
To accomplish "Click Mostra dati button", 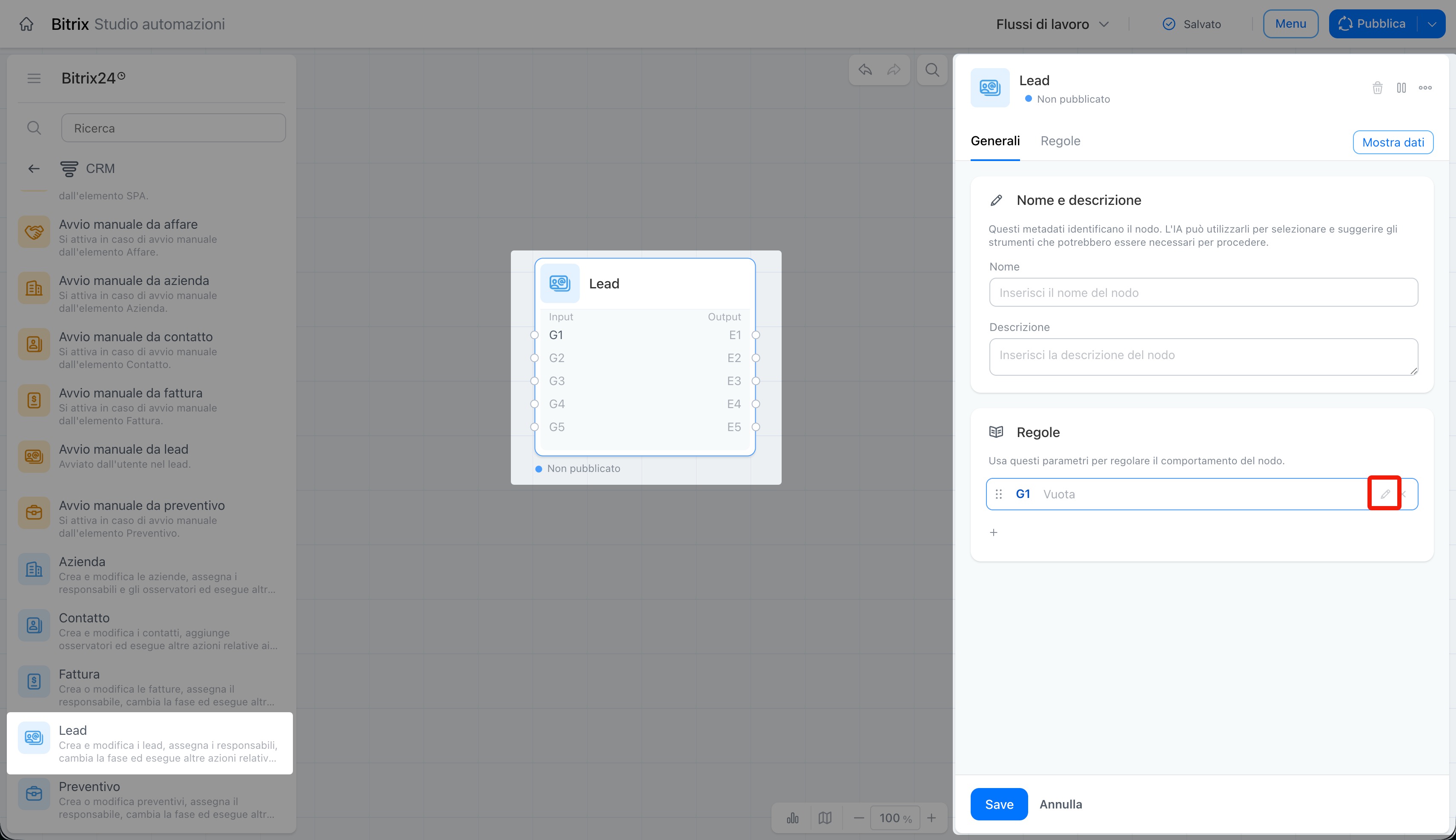I will pos(1393,143).
